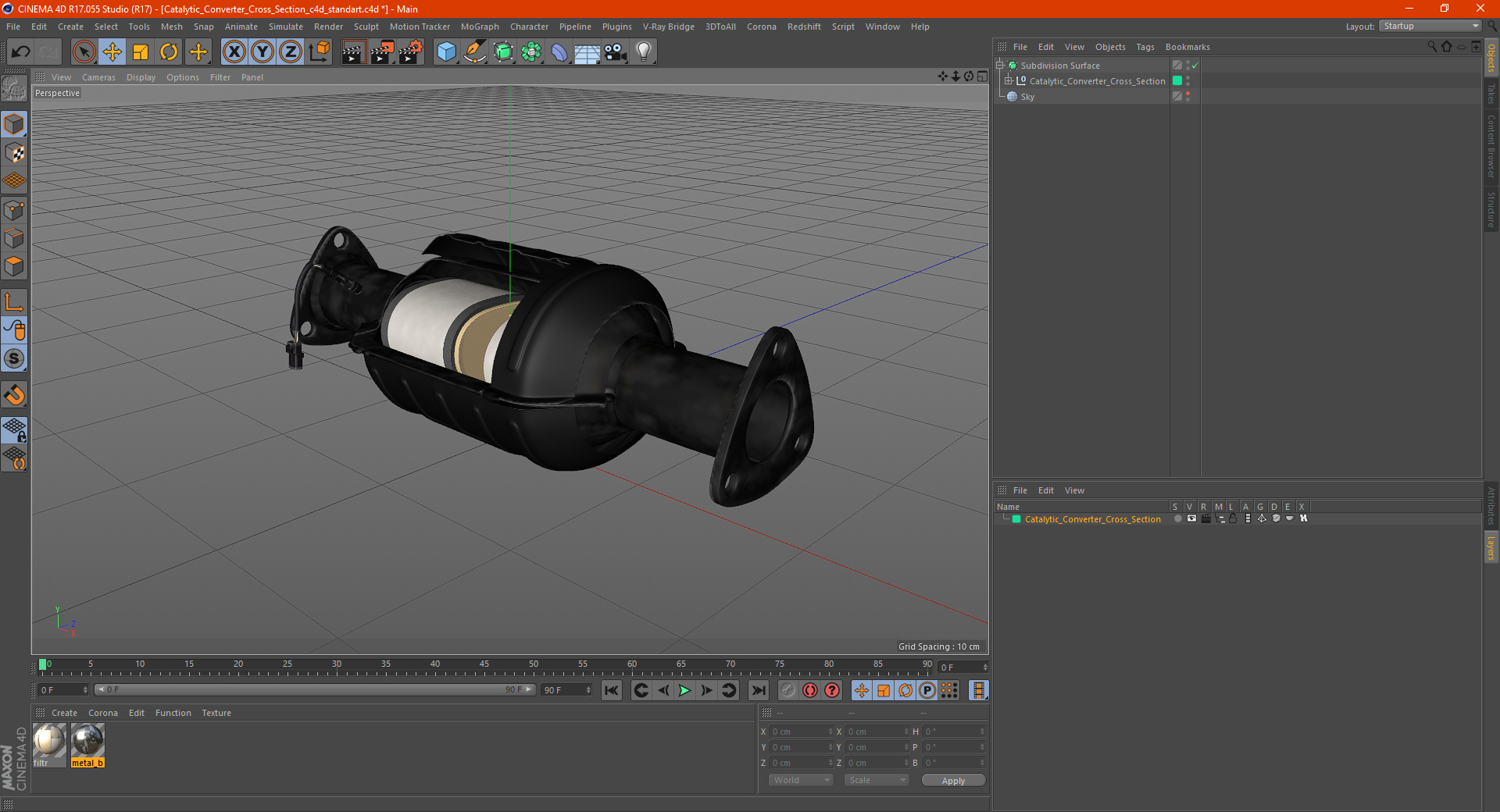Viewport: 1500px width, 812px height.
Task: Toggle Enable Axis mode icon
Action: pos(14,302)
